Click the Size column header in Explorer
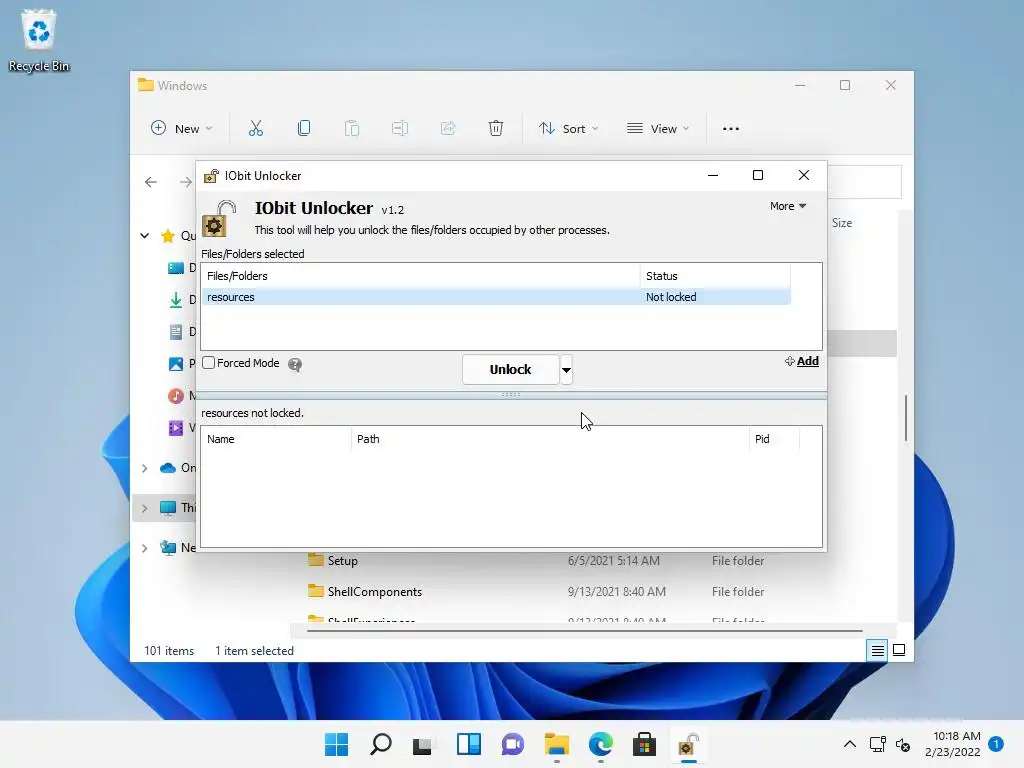 [x=842, y=223]
